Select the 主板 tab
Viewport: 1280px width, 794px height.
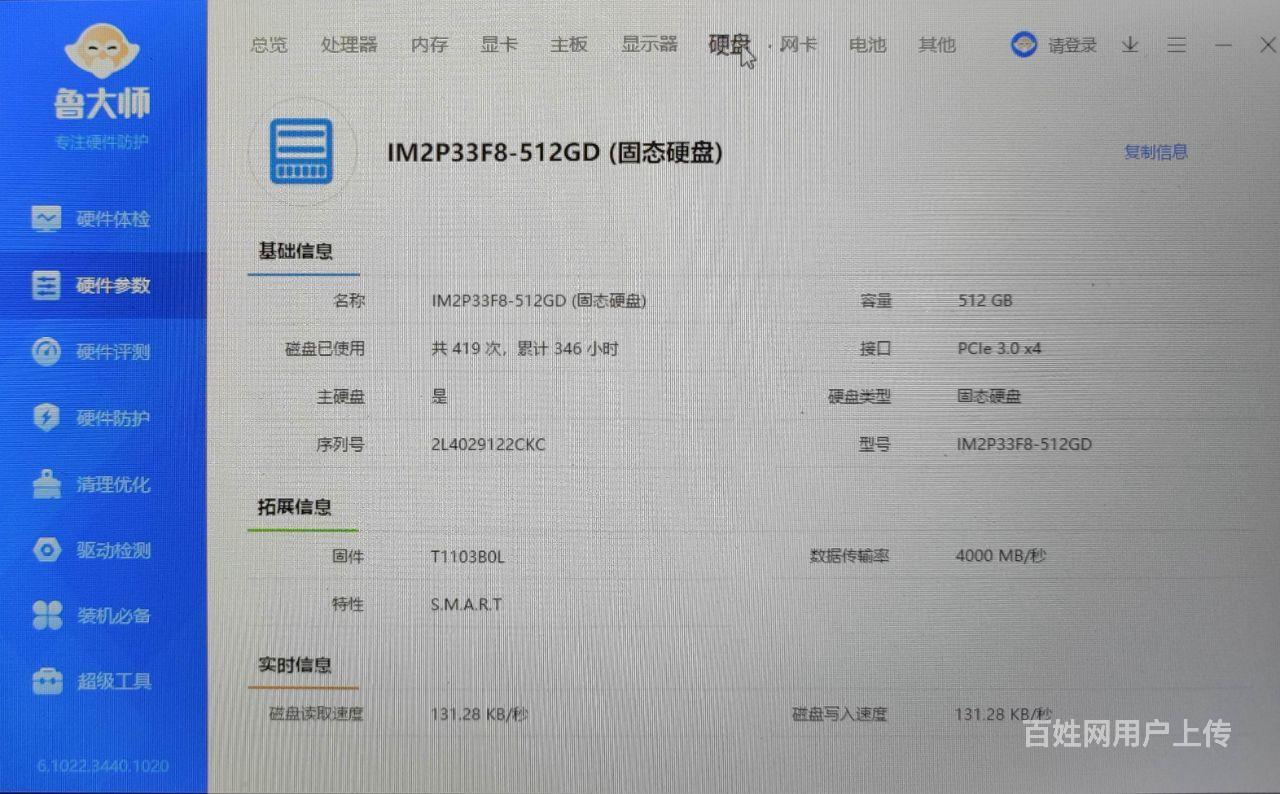pyautogui.click(x=568, y=45)
